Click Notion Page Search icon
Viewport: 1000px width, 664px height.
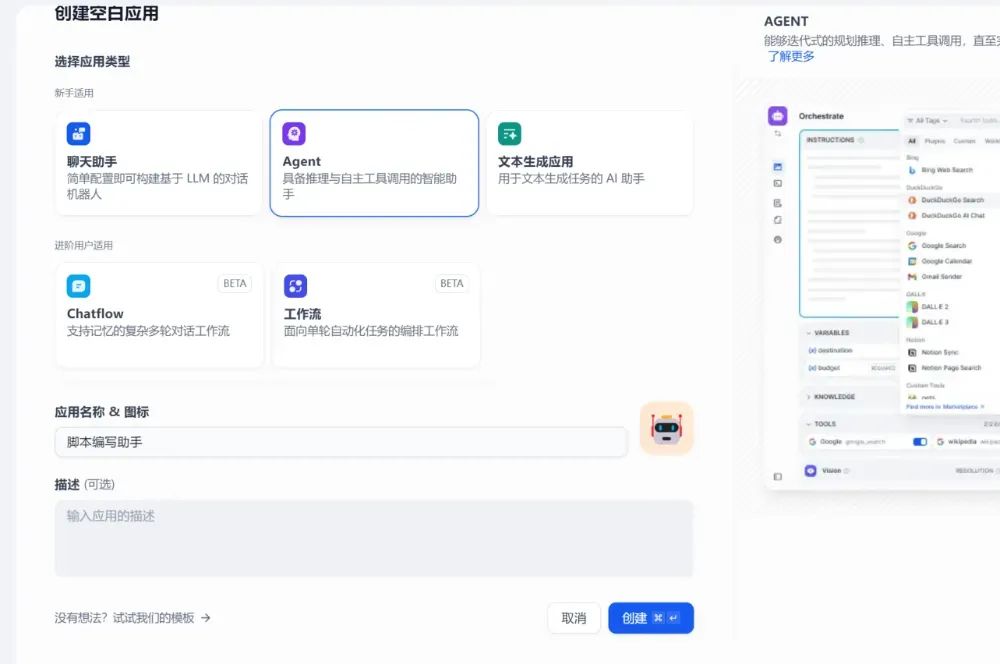912,368
